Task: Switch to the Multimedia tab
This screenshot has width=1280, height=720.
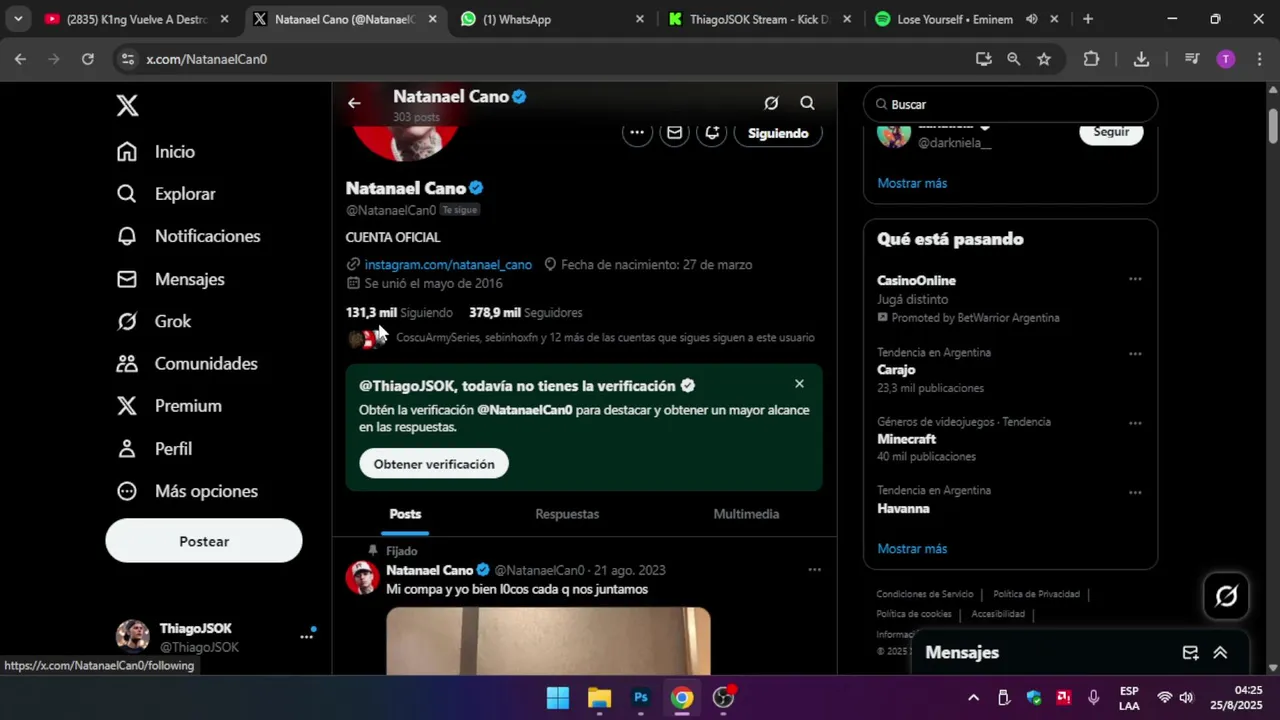Action: 746,514
